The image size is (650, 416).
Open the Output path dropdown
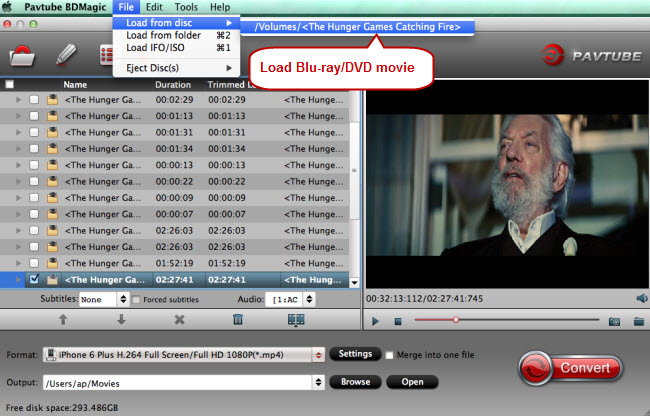tap(318, 382)
